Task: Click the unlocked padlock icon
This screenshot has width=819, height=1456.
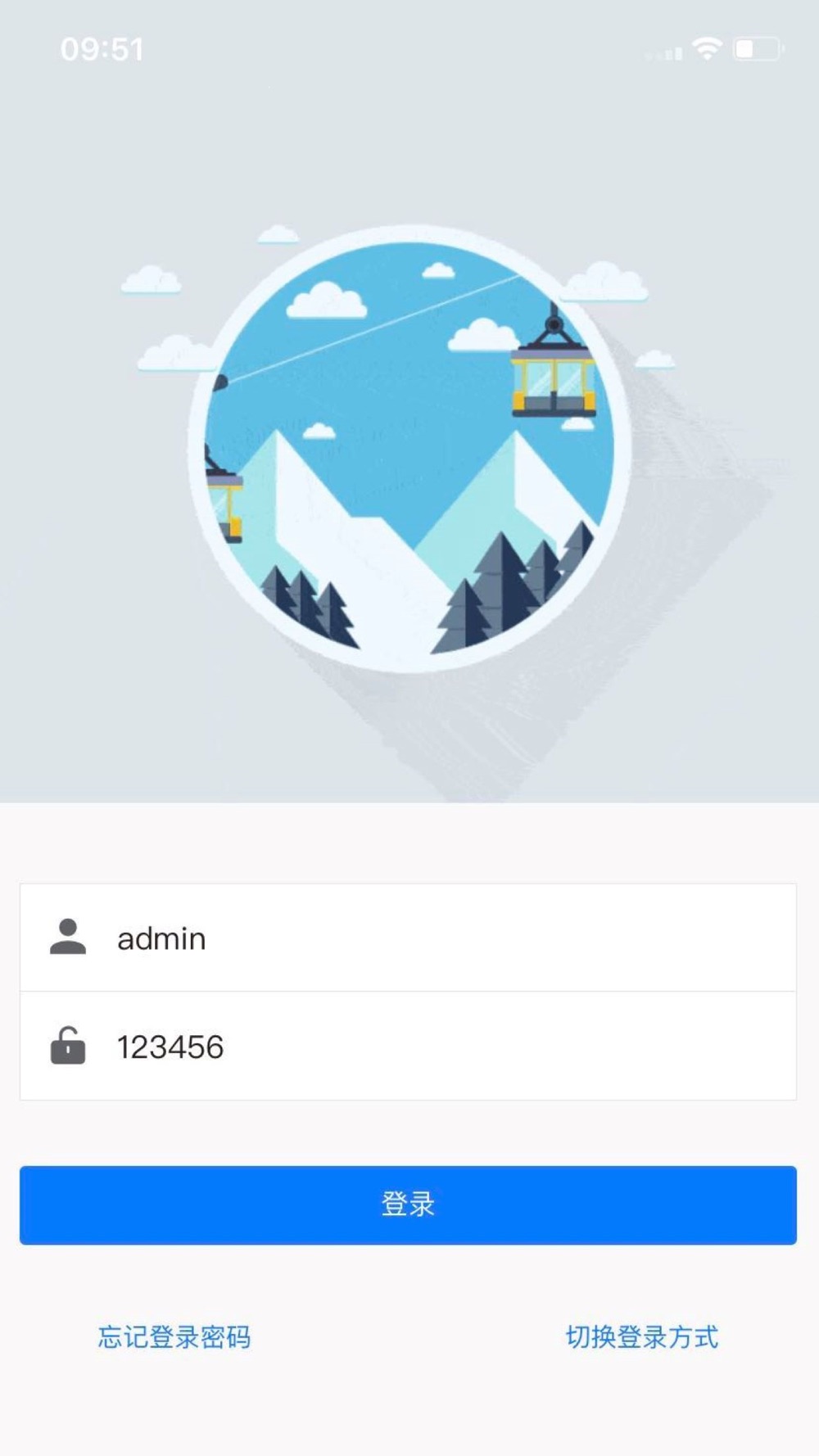Action: coord(68,1045)
